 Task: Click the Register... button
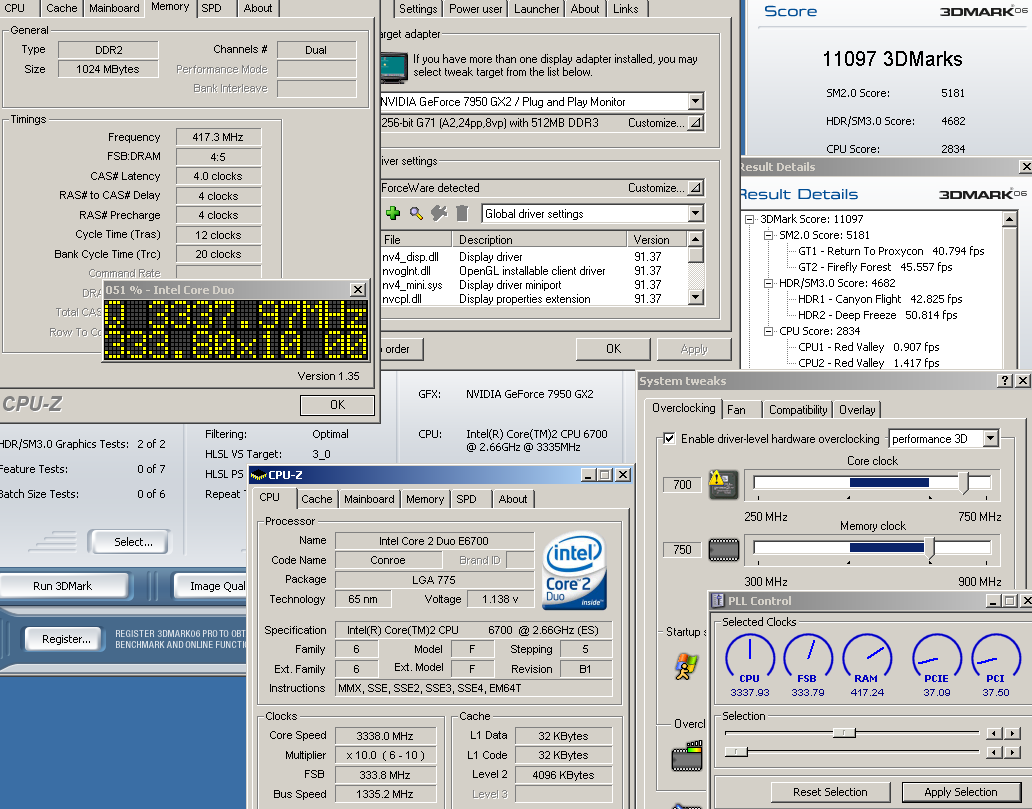(66, 639)
